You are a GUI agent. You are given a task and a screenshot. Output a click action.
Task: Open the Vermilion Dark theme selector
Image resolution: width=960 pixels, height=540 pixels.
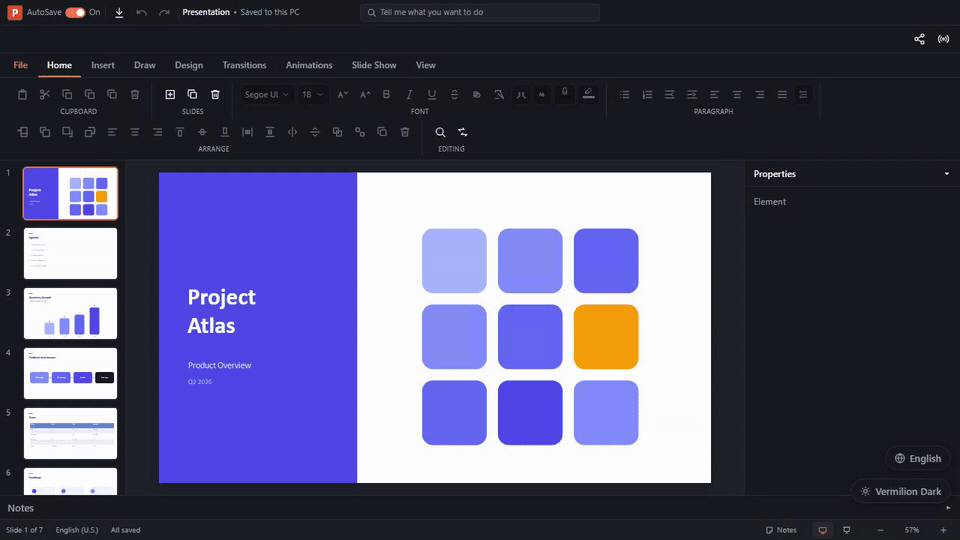click(x=901, y=492)
